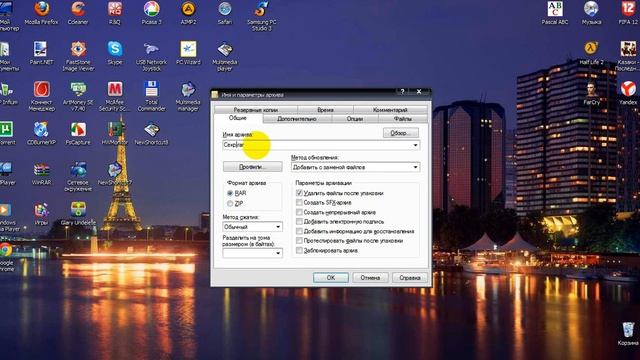
Task: Switch to the Резервные копии tab
Action: click(256, 110)
